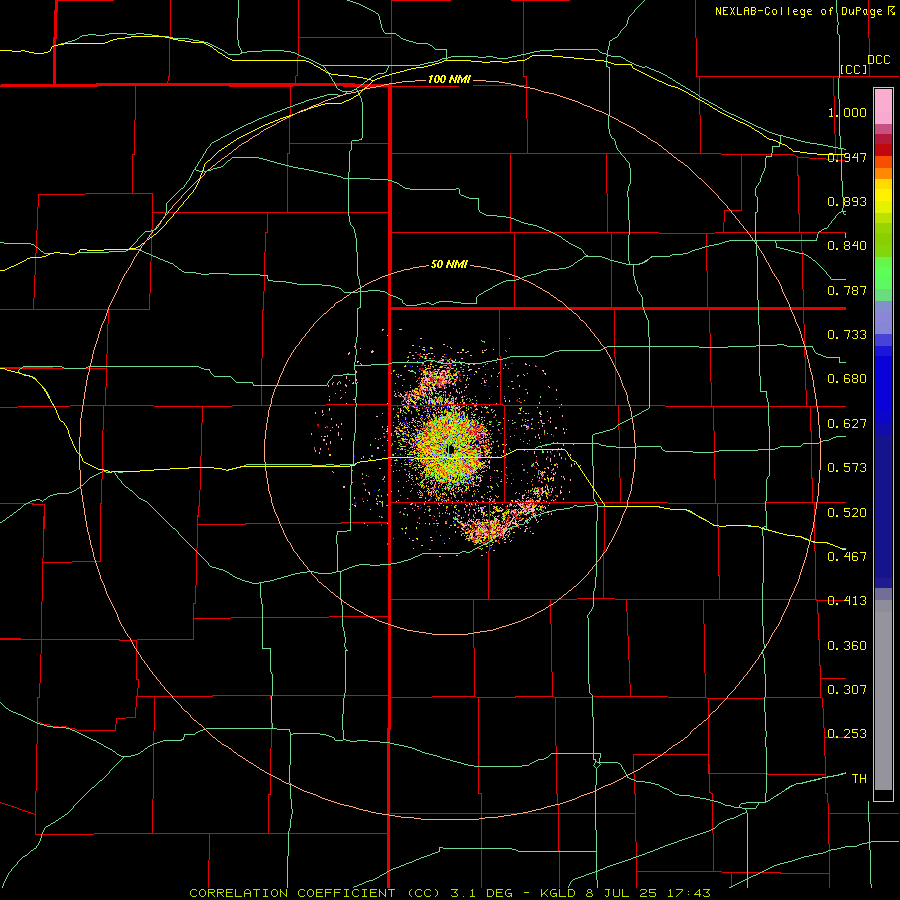Screen dimensions: 900x900
Task: Pick the gray segment of the color bar
Action: pyautogui.click(x=883, y=697)
